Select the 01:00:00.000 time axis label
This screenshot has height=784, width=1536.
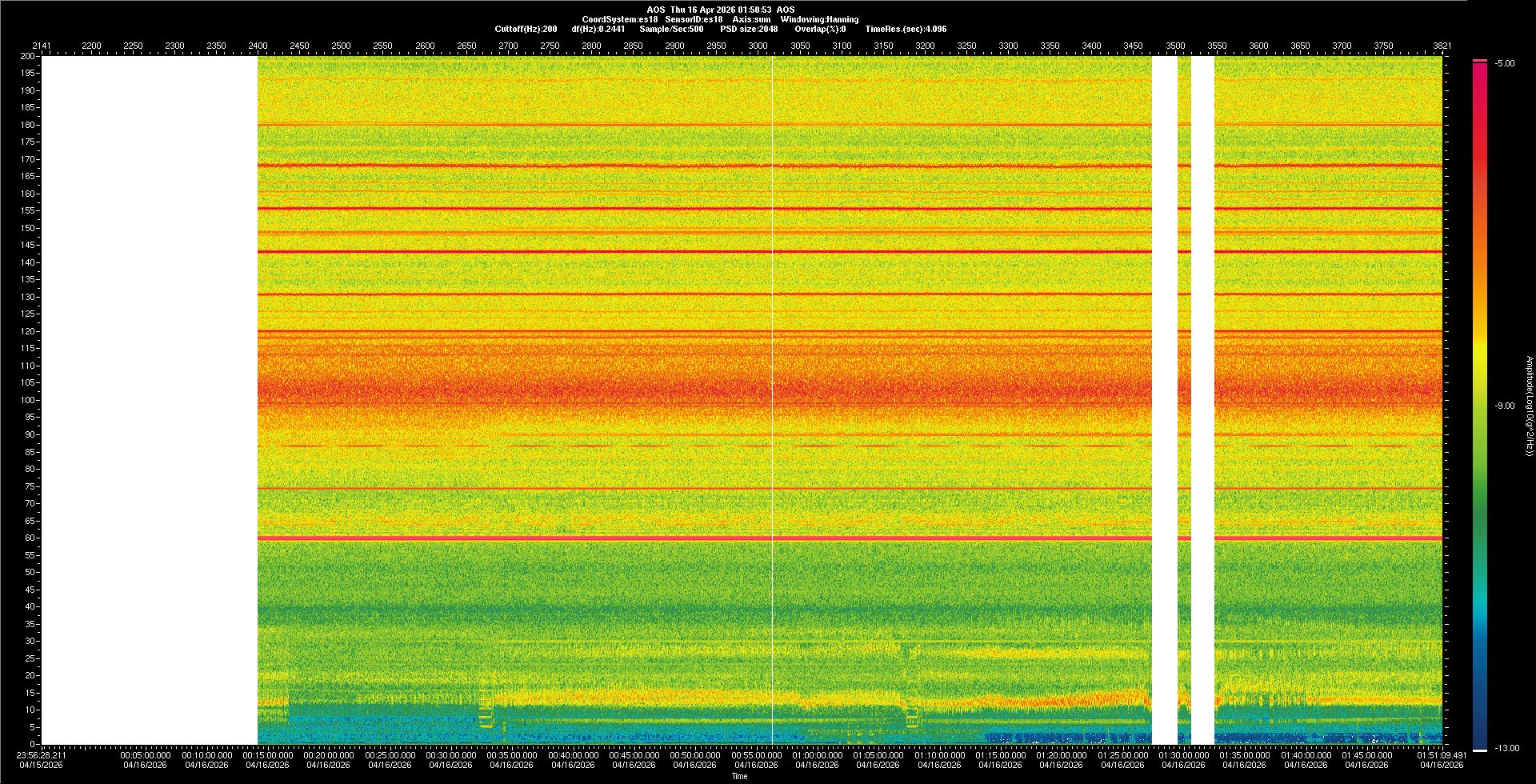point(817,755)
